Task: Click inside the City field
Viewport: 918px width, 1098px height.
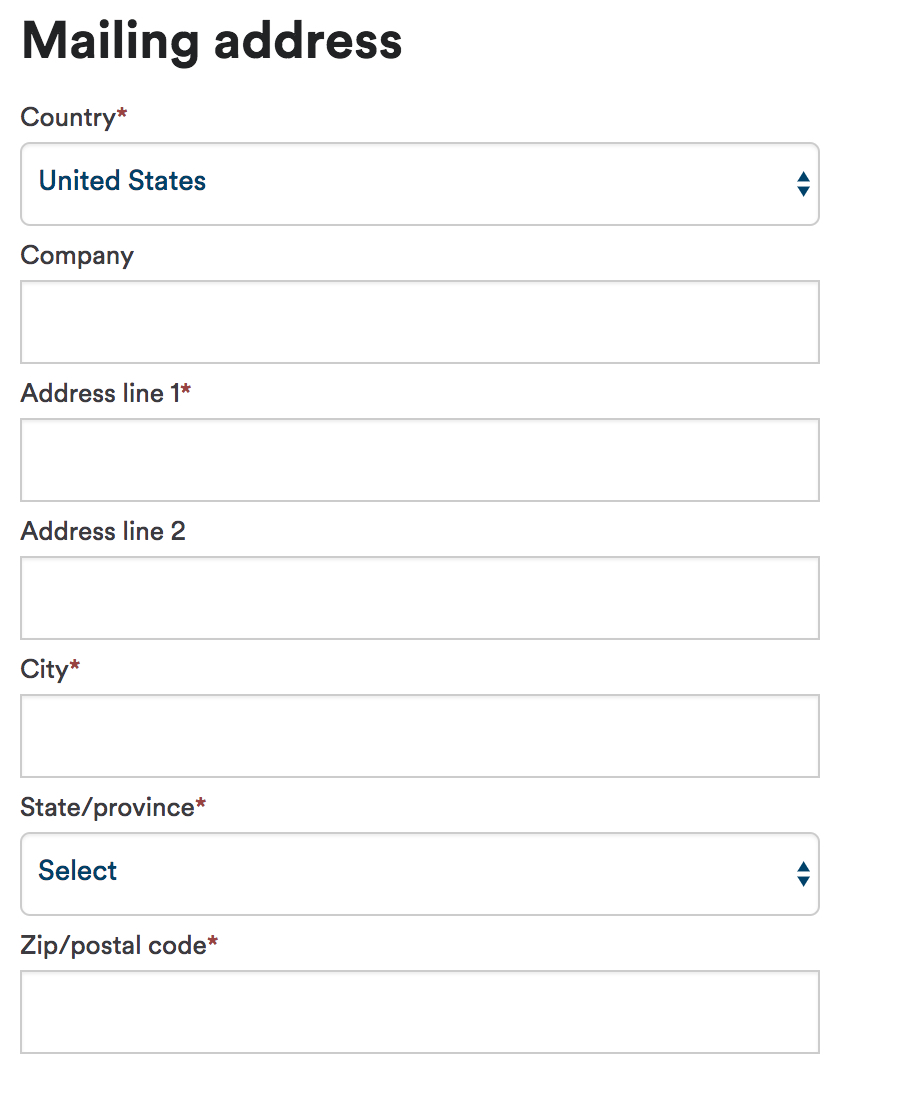Action: [419, 736]
